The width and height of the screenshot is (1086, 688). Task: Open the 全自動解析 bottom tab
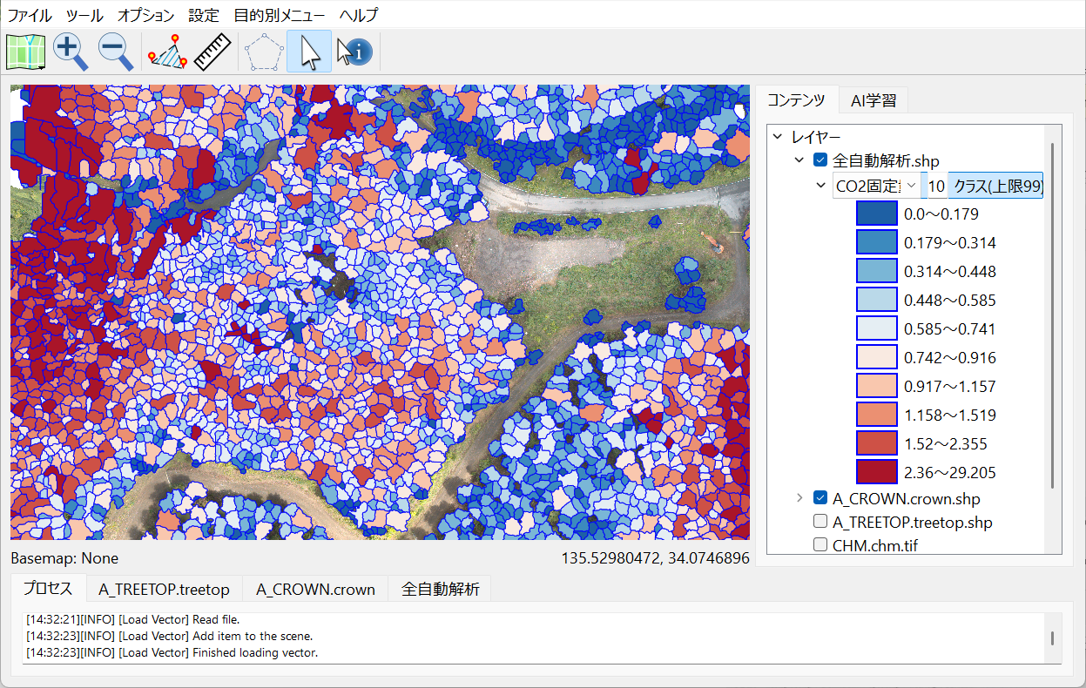coord(440,589)
